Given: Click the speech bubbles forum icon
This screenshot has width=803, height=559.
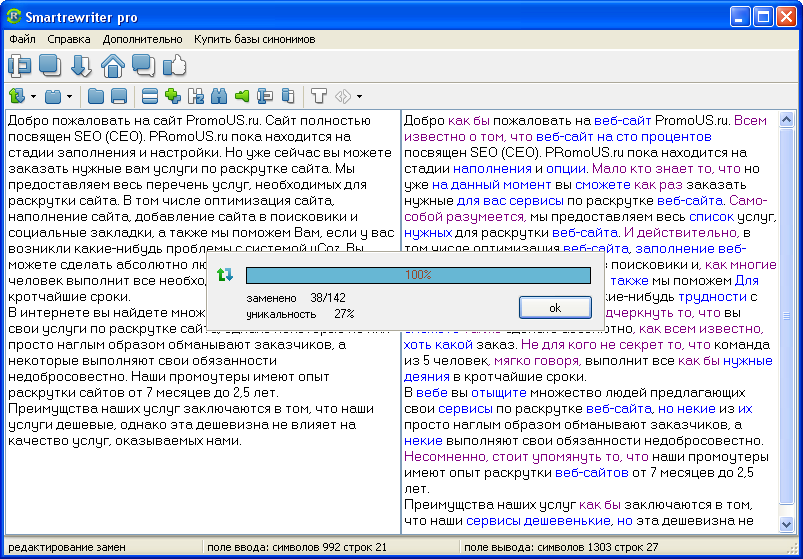Looking at the screenshot, I should [143, 66].
